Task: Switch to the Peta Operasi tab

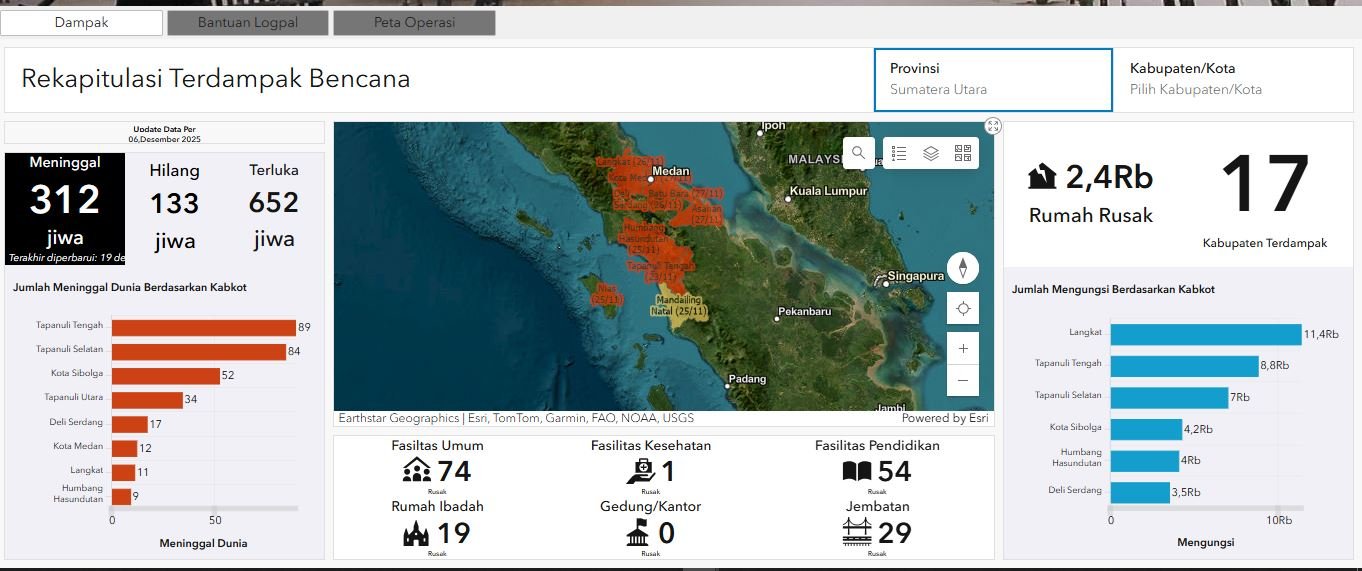Action: (414, 23)
